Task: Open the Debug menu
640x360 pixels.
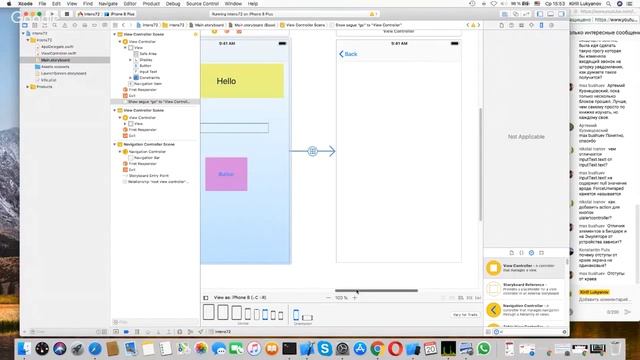Action: click(173, 4)
